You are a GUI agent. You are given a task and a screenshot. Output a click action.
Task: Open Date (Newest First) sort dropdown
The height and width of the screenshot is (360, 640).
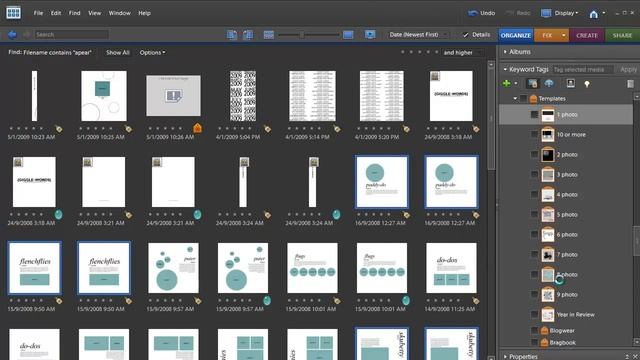click(x=418, y=35)
